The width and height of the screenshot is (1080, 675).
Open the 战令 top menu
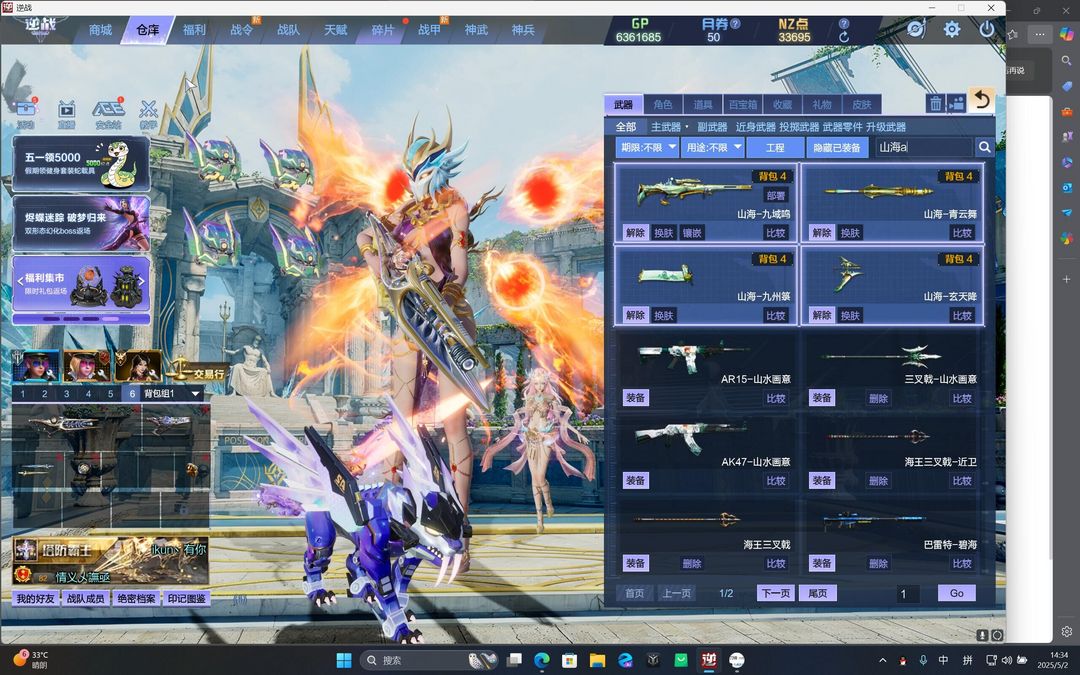pyautogui.click(x=241, y=30)
